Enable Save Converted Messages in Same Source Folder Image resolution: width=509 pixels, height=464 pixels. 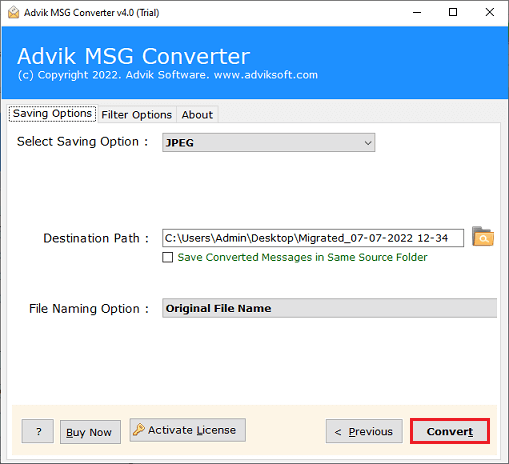(168, 257)
